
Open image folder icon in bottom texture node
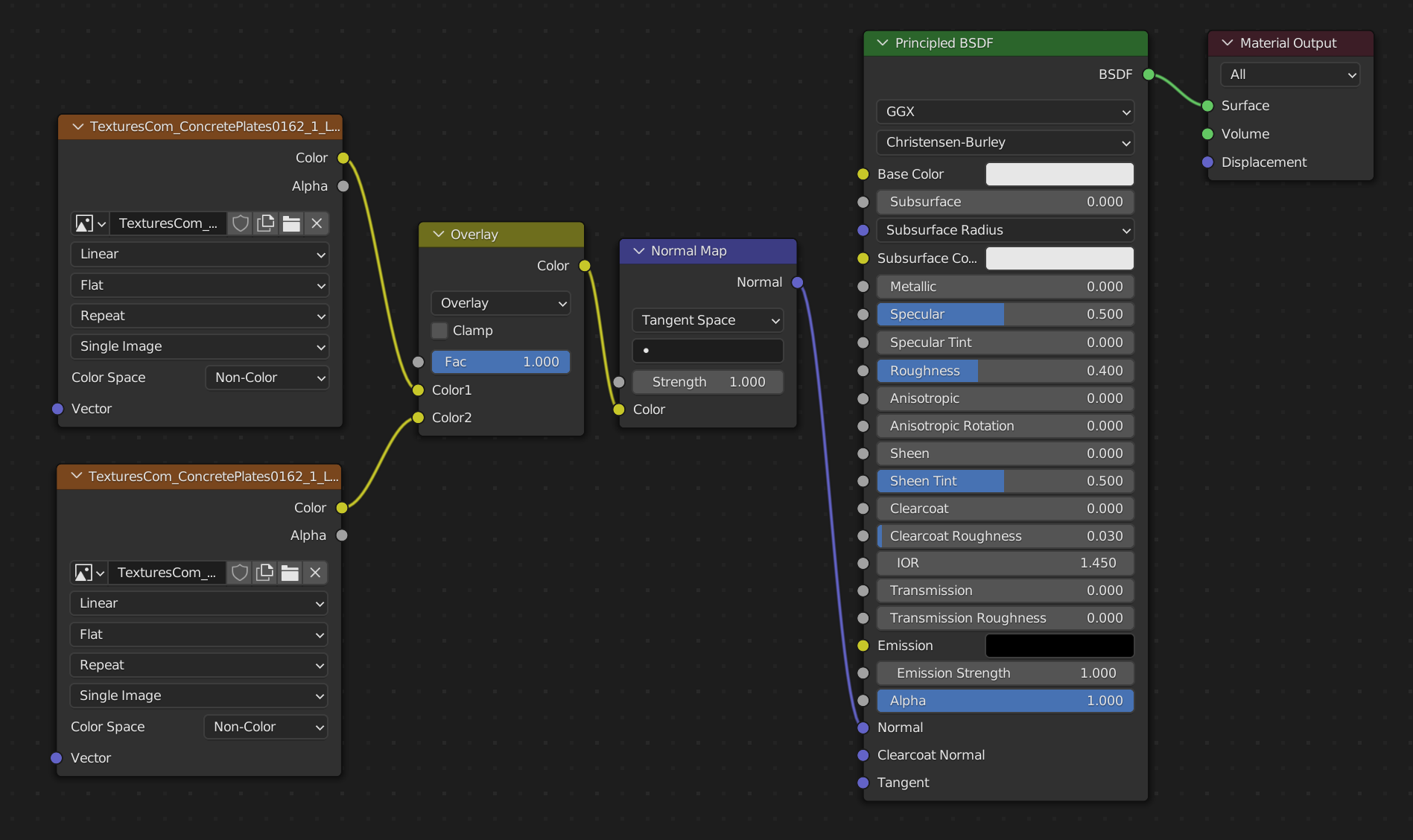(290, 573)
